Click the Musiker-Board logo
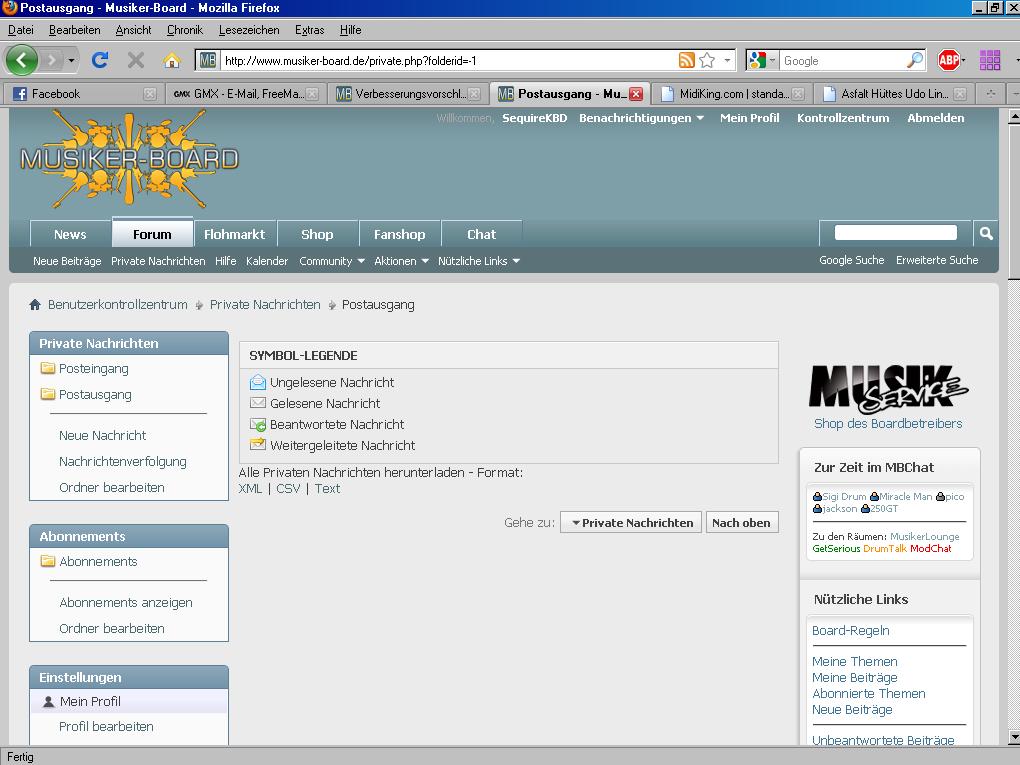Image resolution: width=1020 pixels, height=765 pixels. click(x=130, y=159)
